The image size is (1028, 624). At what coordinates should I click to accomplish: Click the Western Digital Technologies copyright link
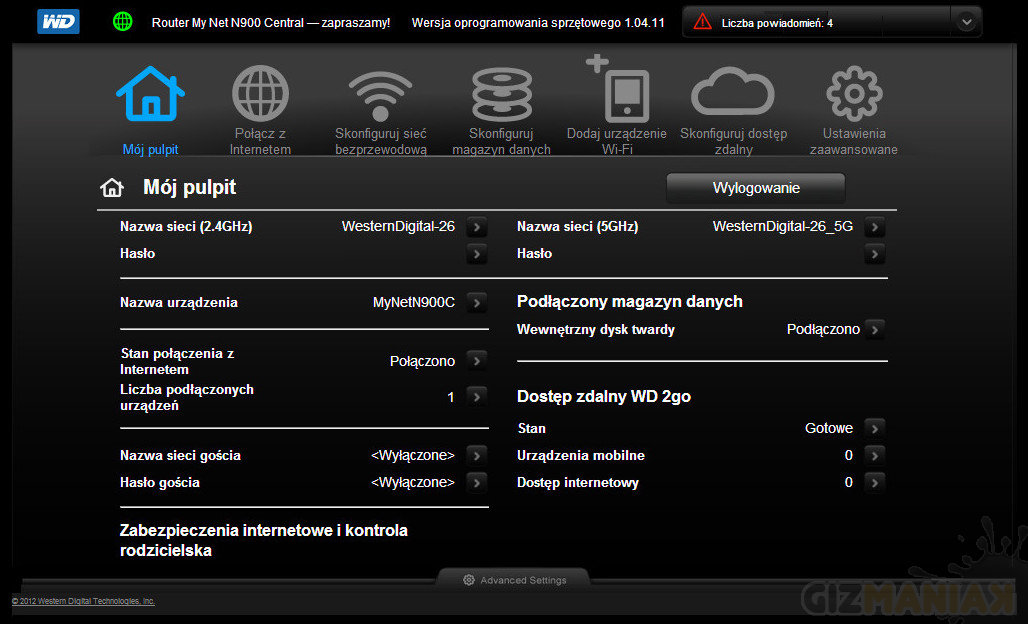[83, 601]
